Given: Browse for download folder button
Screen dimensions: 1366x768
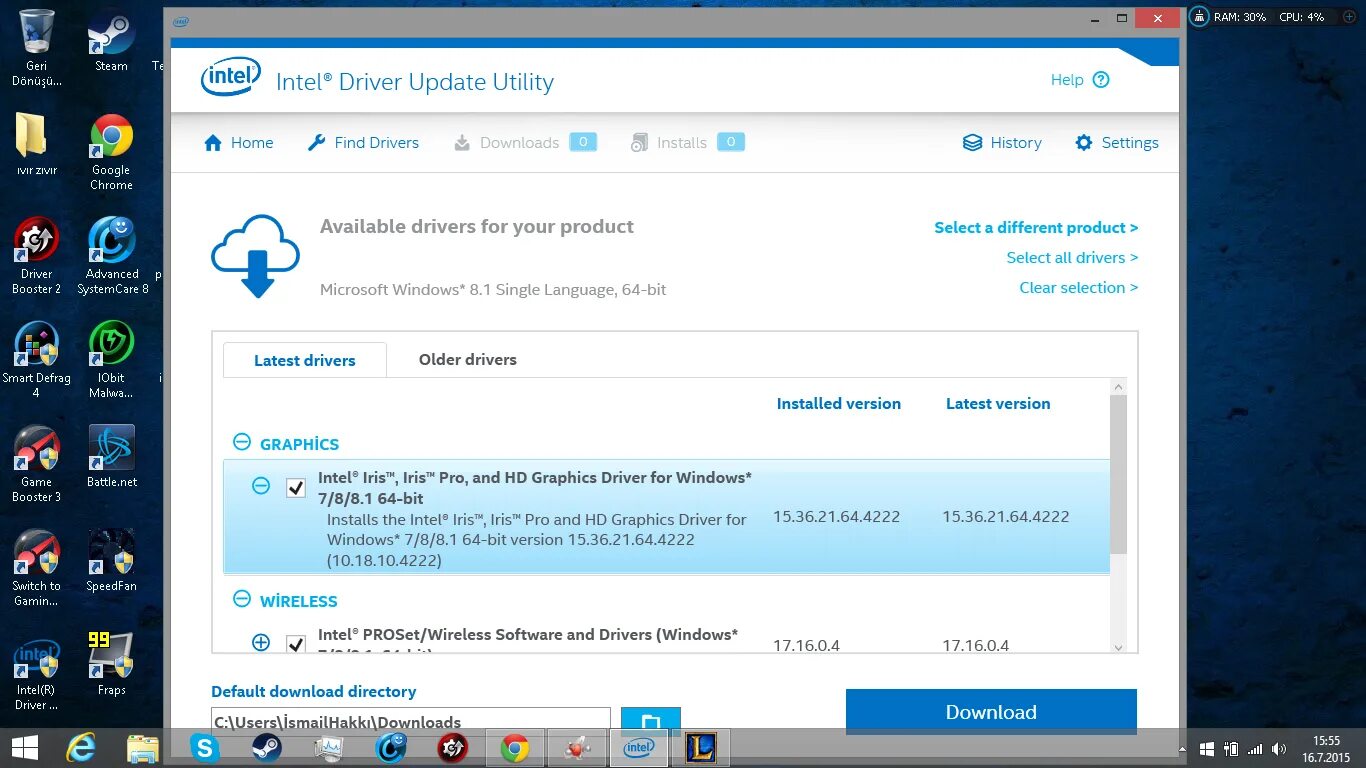Looking at the screenshot, I should click(x=651, y=720).
